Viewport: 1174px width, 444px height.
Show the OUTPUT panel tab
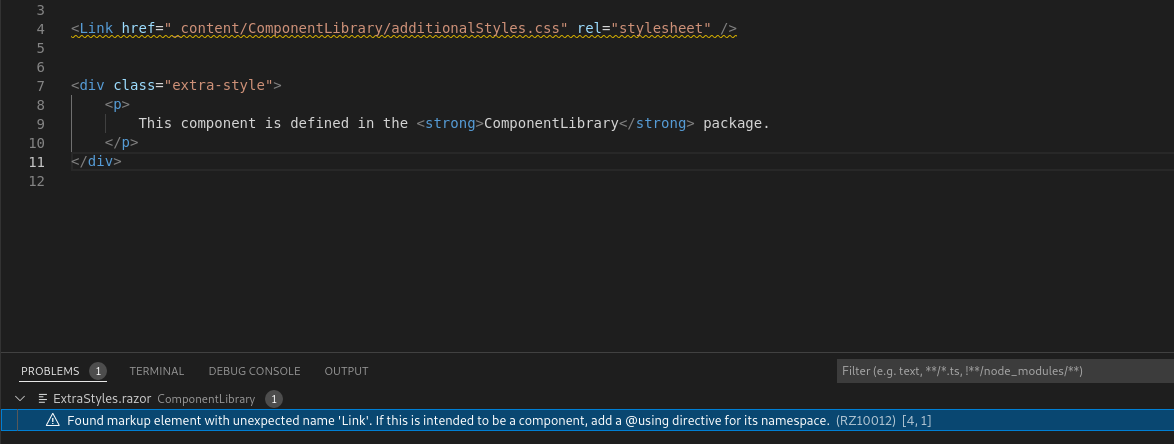[347, 371]
